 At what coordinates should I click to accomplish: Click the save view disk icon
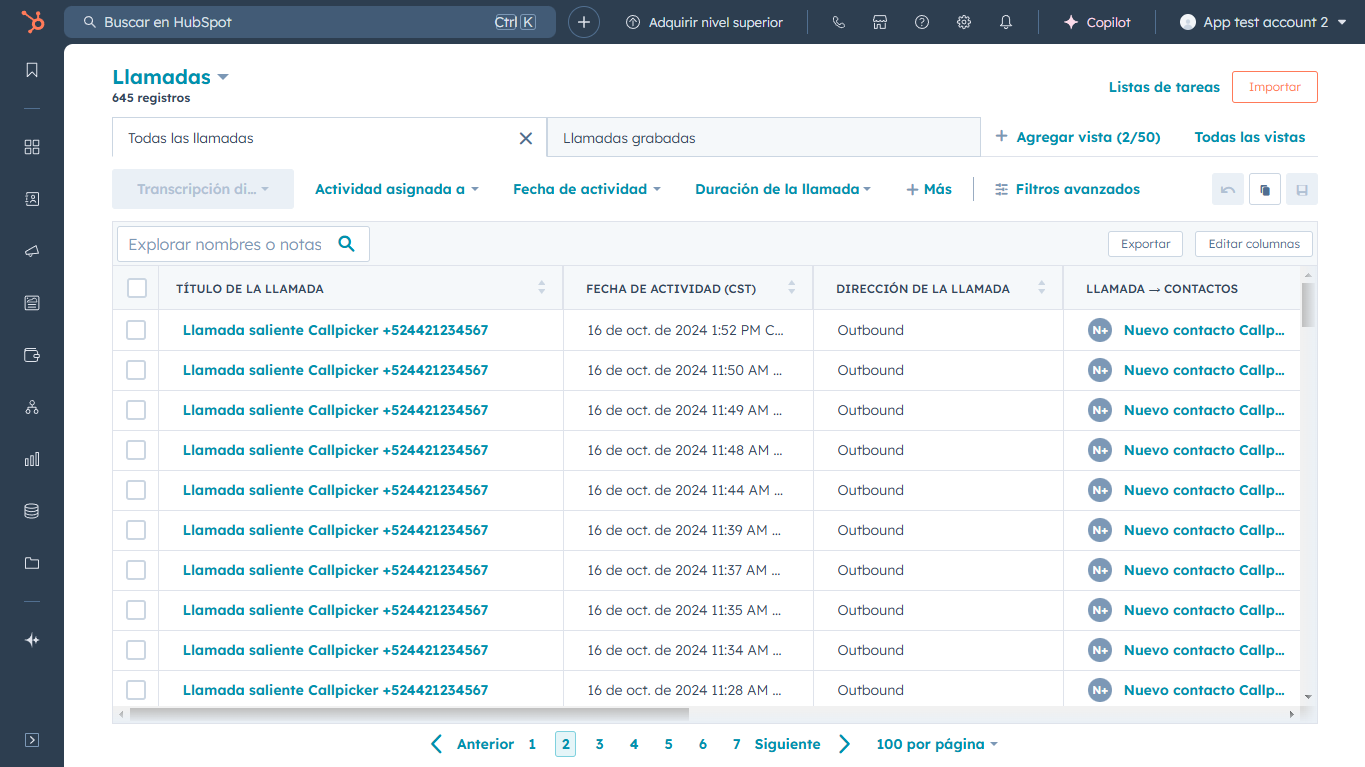click(1302, 190)
